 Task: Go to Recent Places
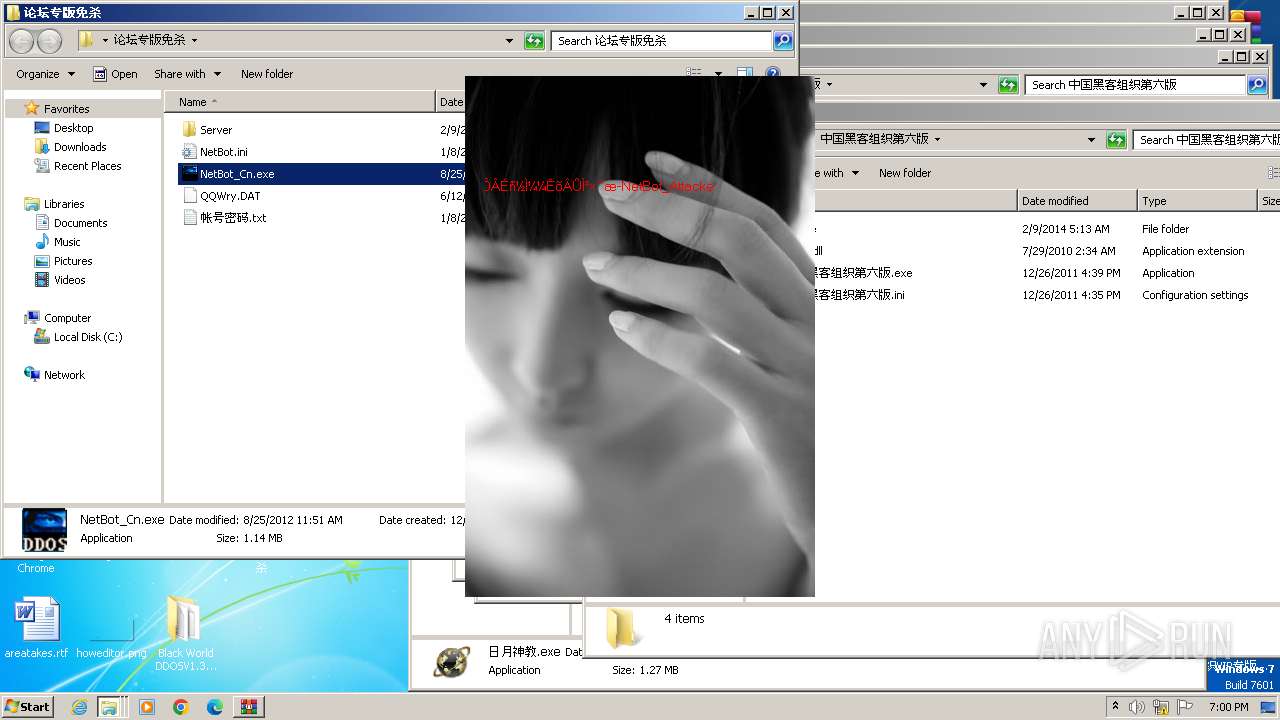[87, 166]
